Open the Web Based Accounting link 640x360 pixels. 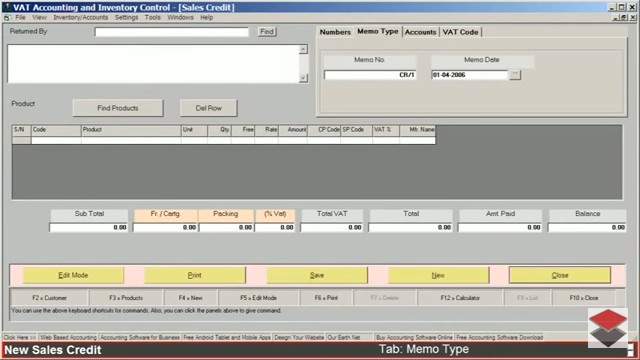68,338
